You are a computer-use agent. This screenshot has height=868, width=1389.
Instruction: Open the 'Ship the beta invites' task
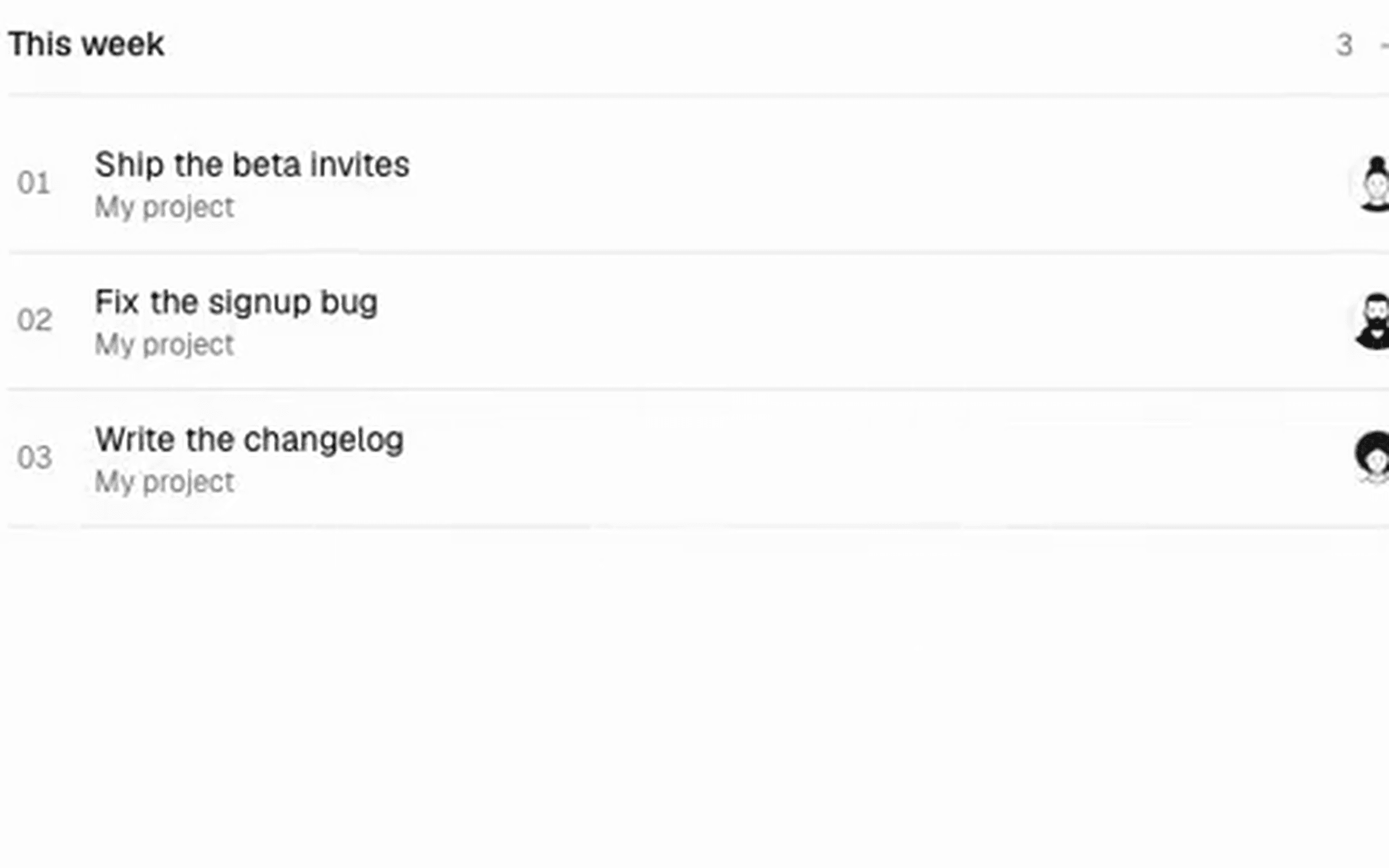[252, 165]
